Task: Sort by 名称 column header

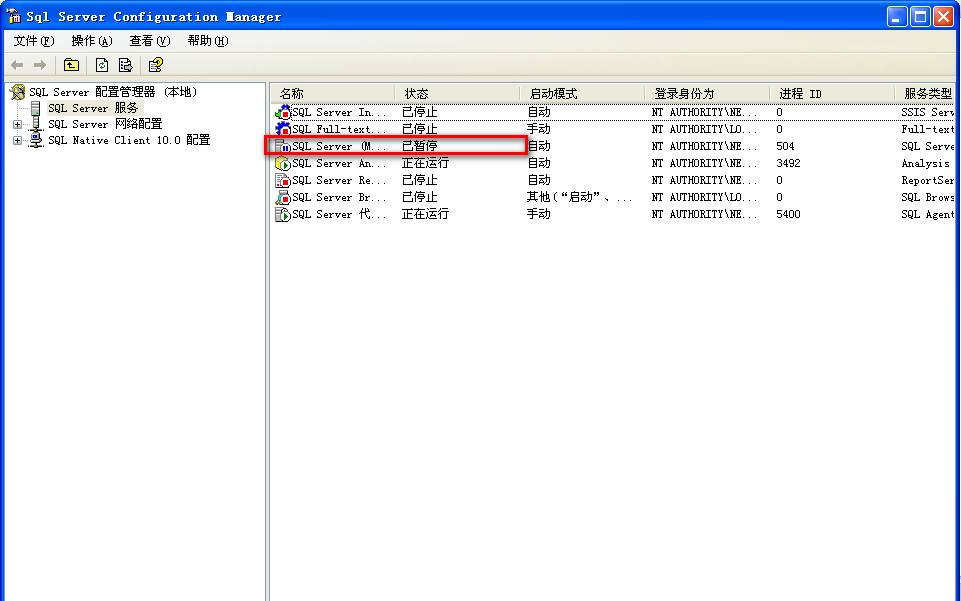Action: 333,94
